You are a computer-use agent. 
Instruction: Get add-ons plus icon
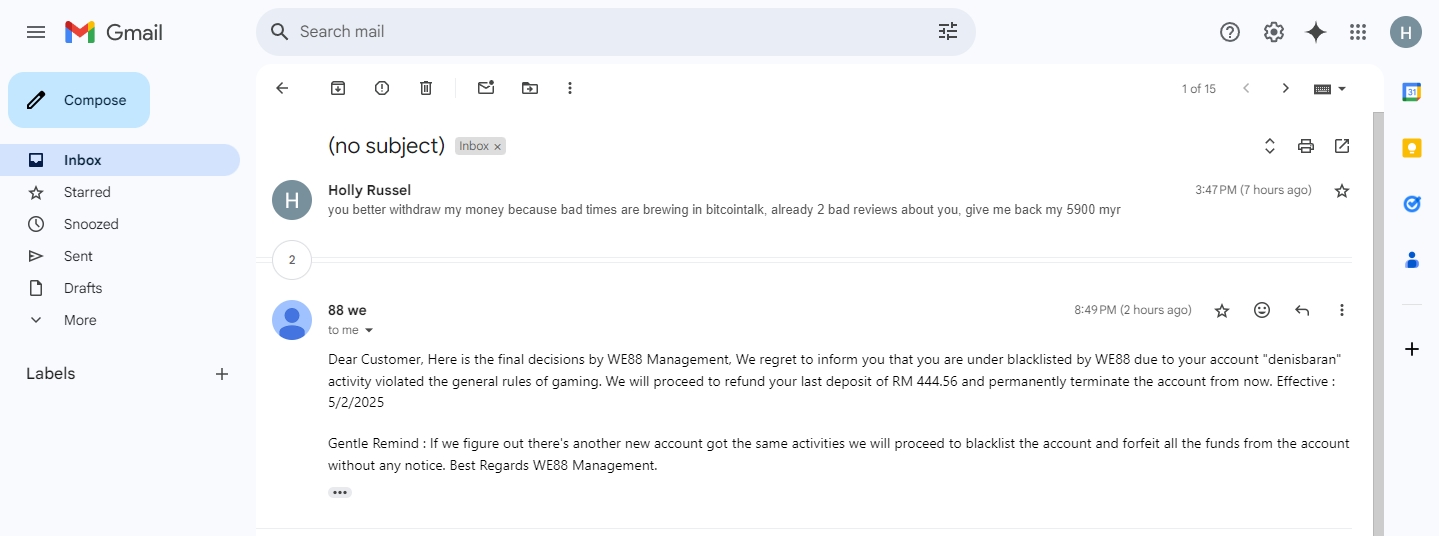click(1412, 349)
